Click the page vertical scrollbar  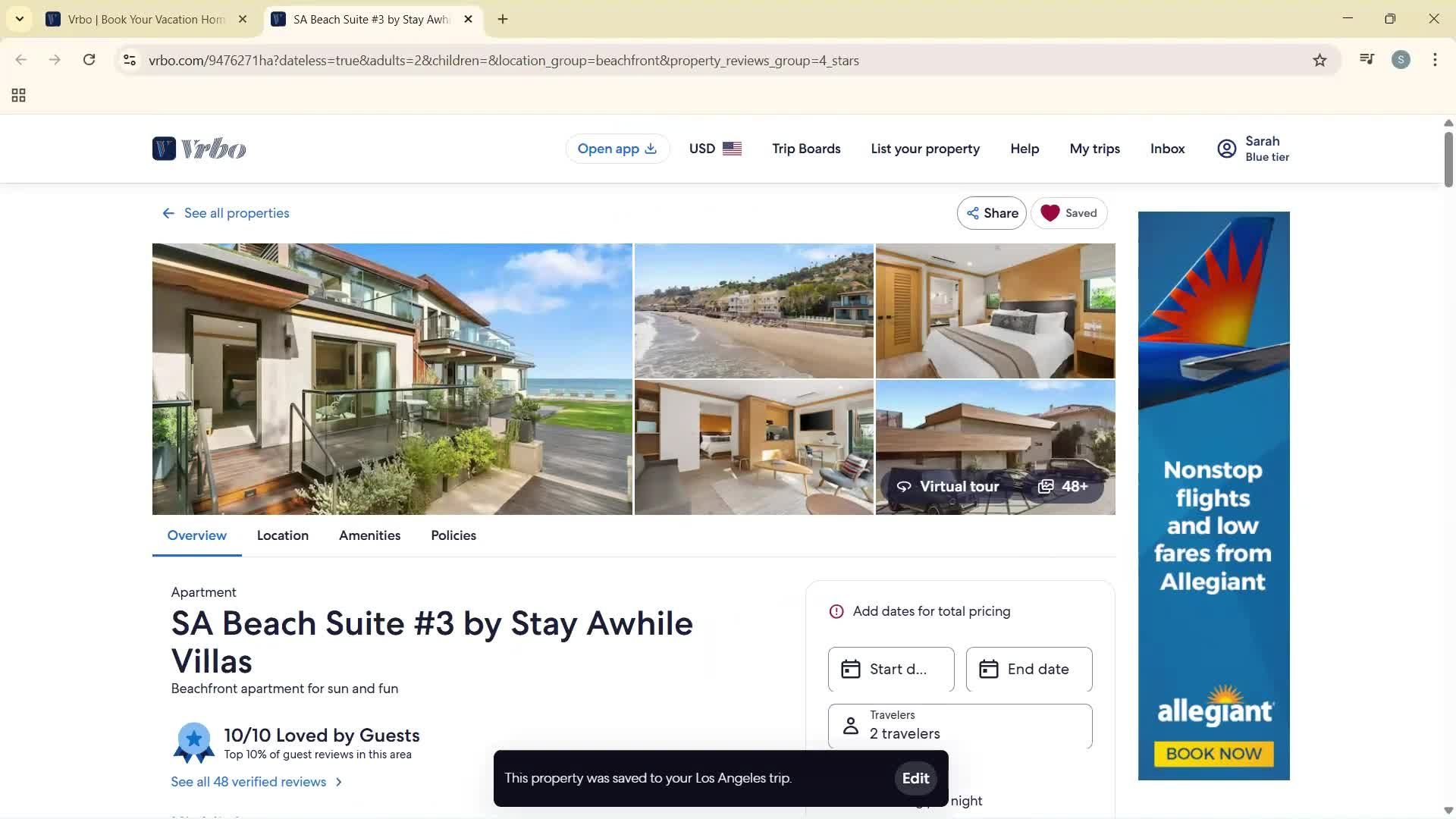[1448, 161]
